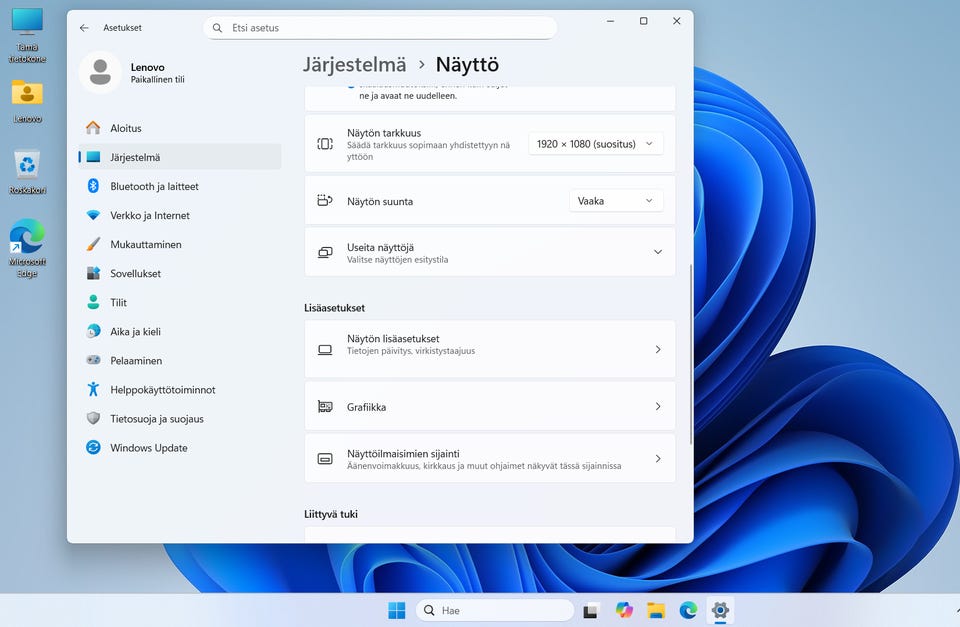Click Järjestelmä in the breadcrumb
The width and height of the screenshot is (960, 627).
tap(355, 65)
